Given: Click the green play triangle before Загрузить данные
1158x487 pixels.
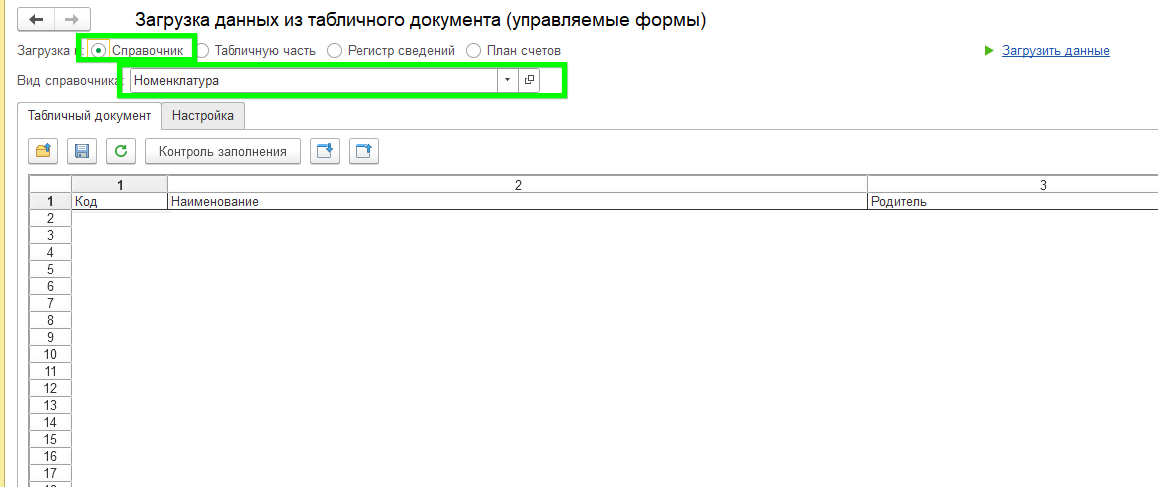Looking at the screenshot, I should pyautogui.click(x=990, y=51).
